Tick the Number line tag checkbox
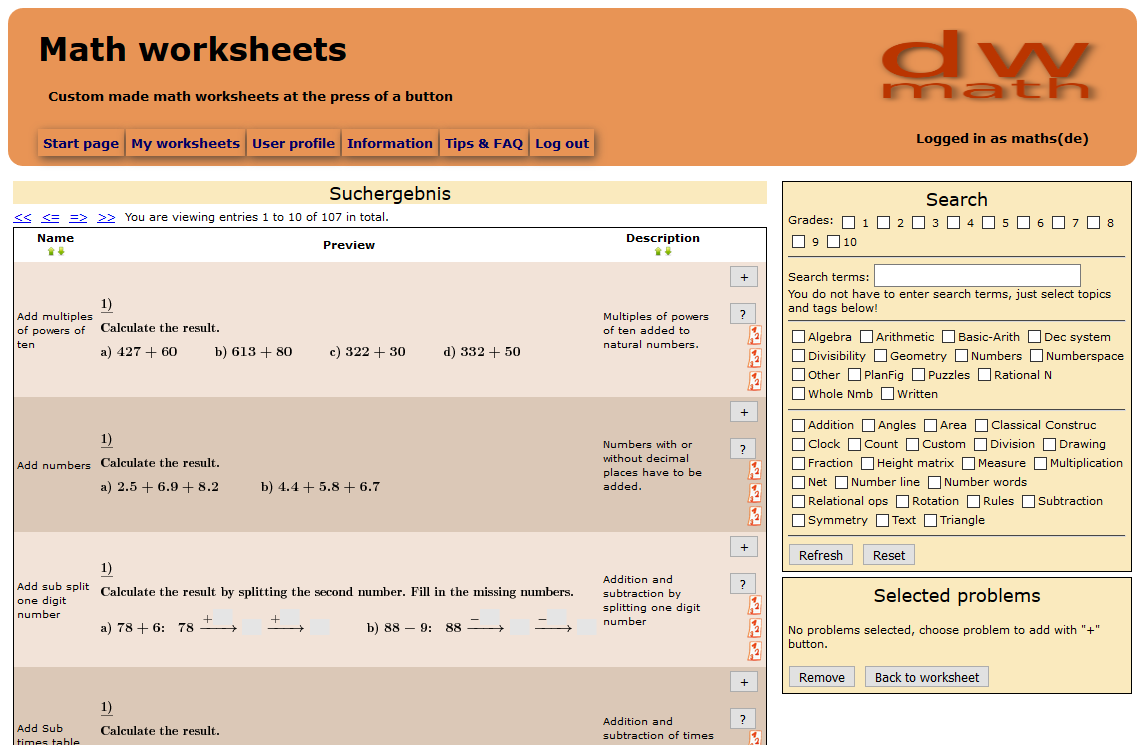Image resolution: width=1145 pixels, height=745 pixels. point(841,482)
